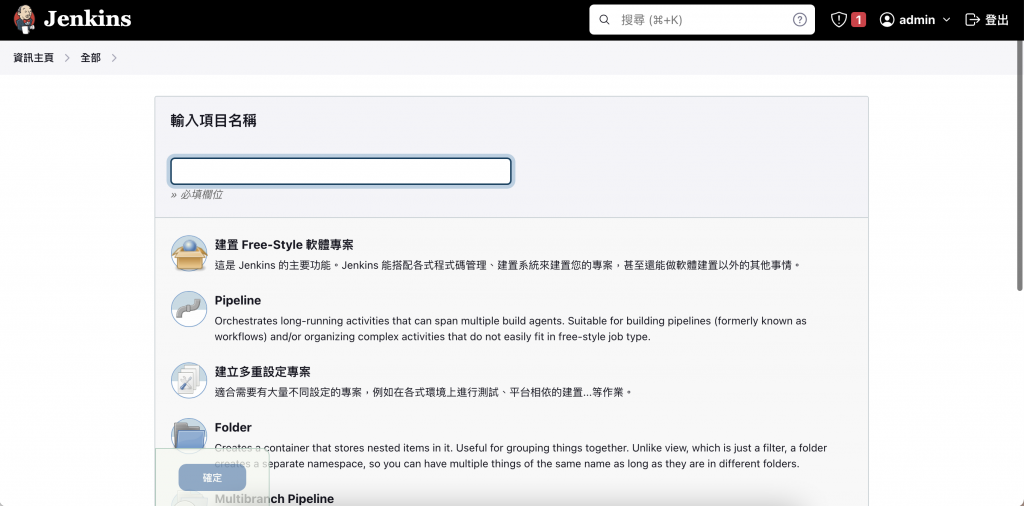Click the admin user avatar icon
The width and height of the screenshot is (1024, 506).
pos(887,20)
